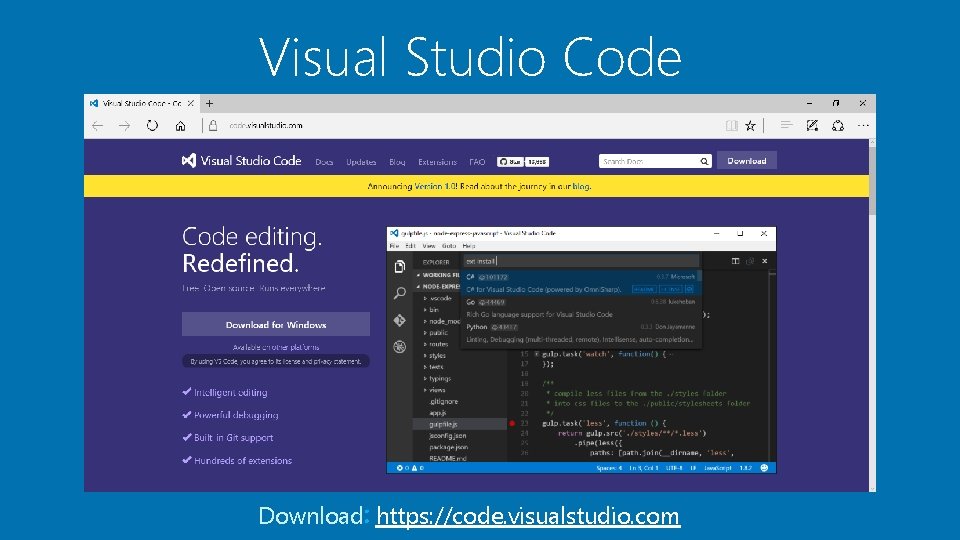Open the browser Hub icon
This screenshot has height=540, width=960.
(x=786, y=126)
